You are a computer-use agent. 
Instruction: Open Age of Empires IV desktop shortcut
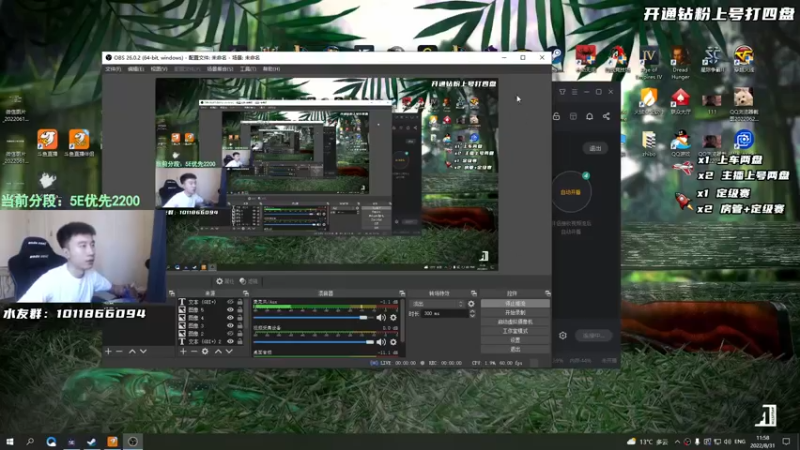(649, 62)
